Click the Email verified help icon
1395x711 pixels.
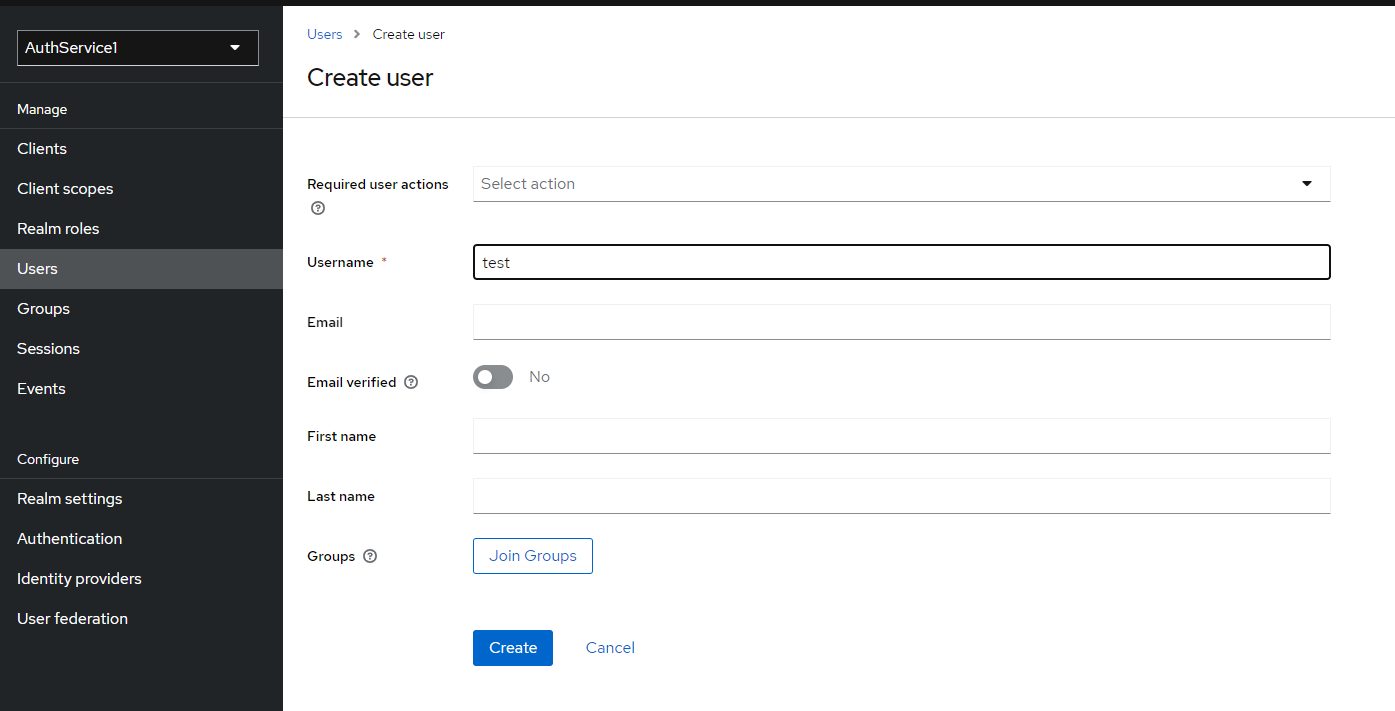411,381
